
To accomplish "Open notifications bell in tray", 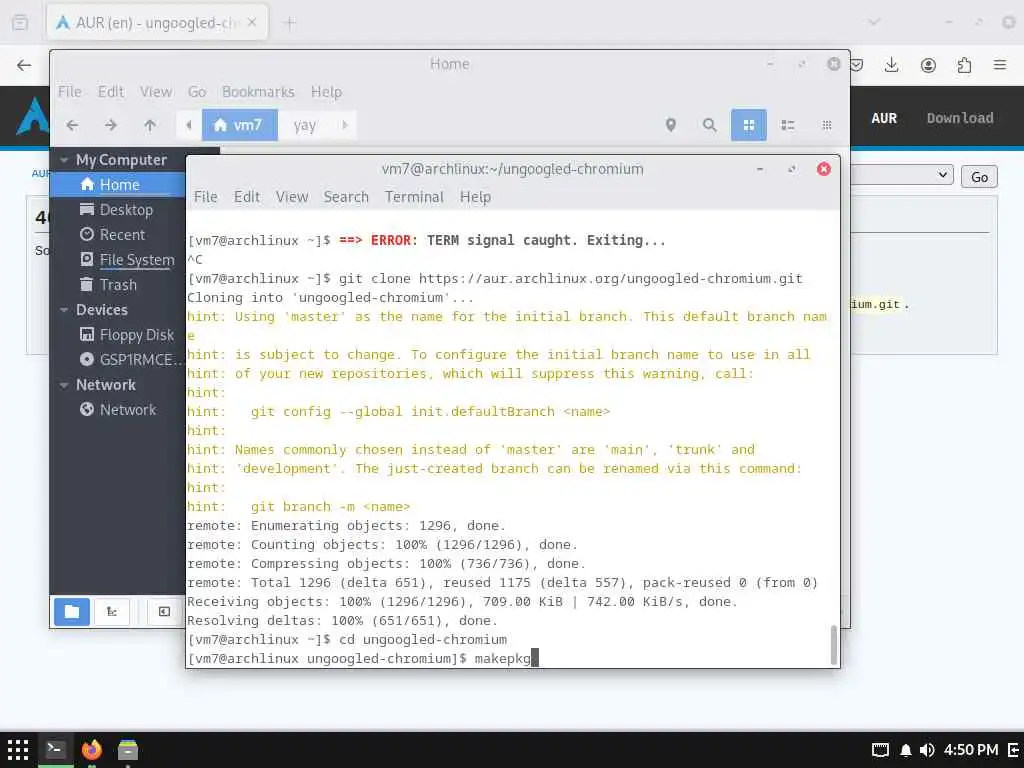I will (906, 750).
